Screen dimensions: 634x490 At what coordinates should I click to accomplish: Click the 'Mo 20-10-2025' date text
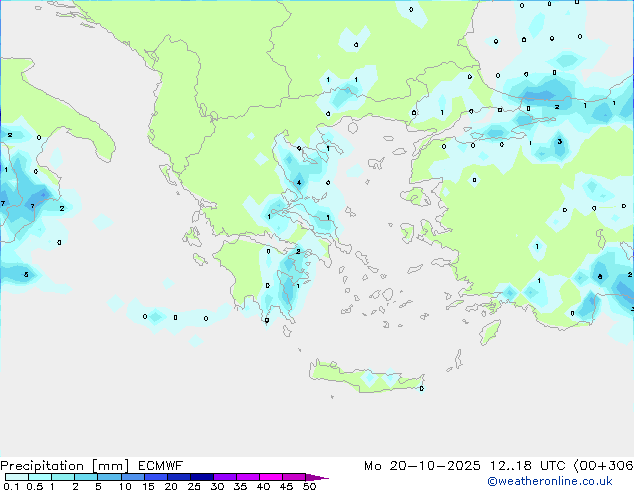click(422, 466)
